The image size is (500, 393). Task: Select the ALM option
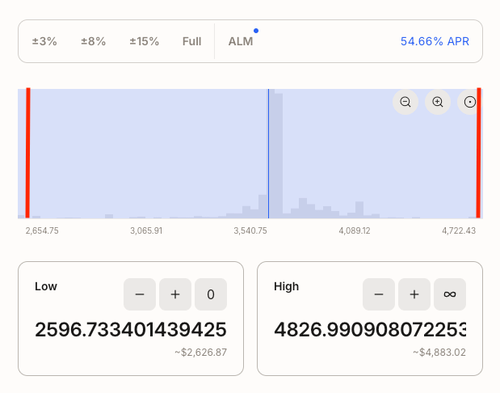(241, 41)
